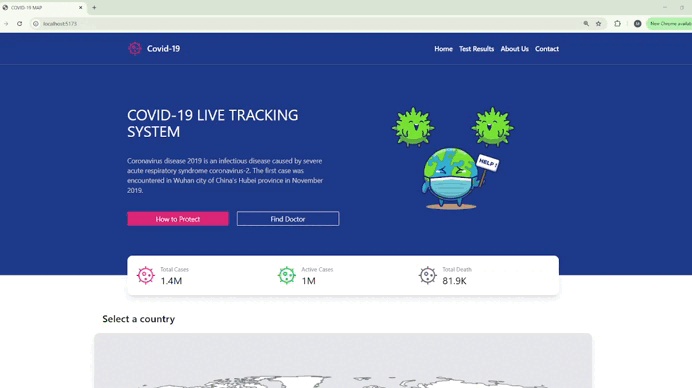Click the COVID-19 LIVE TRACKING SYSTEM heading
This screenshot has width=692, height=388.
(212, 124)
